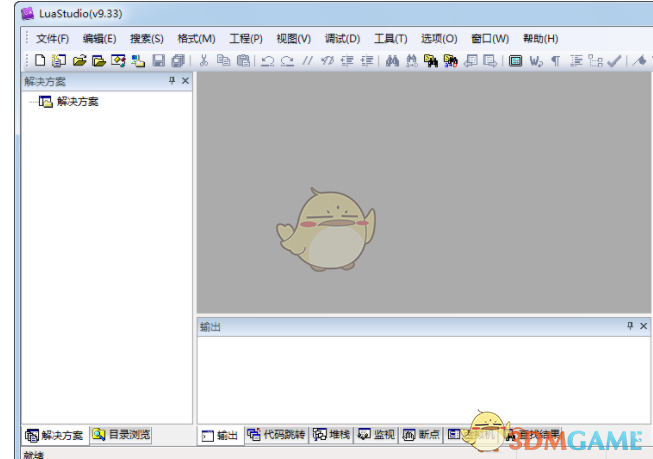Open the 帮助(H) menu
This screenshot has width=653, height=459.
pos(541,39)
